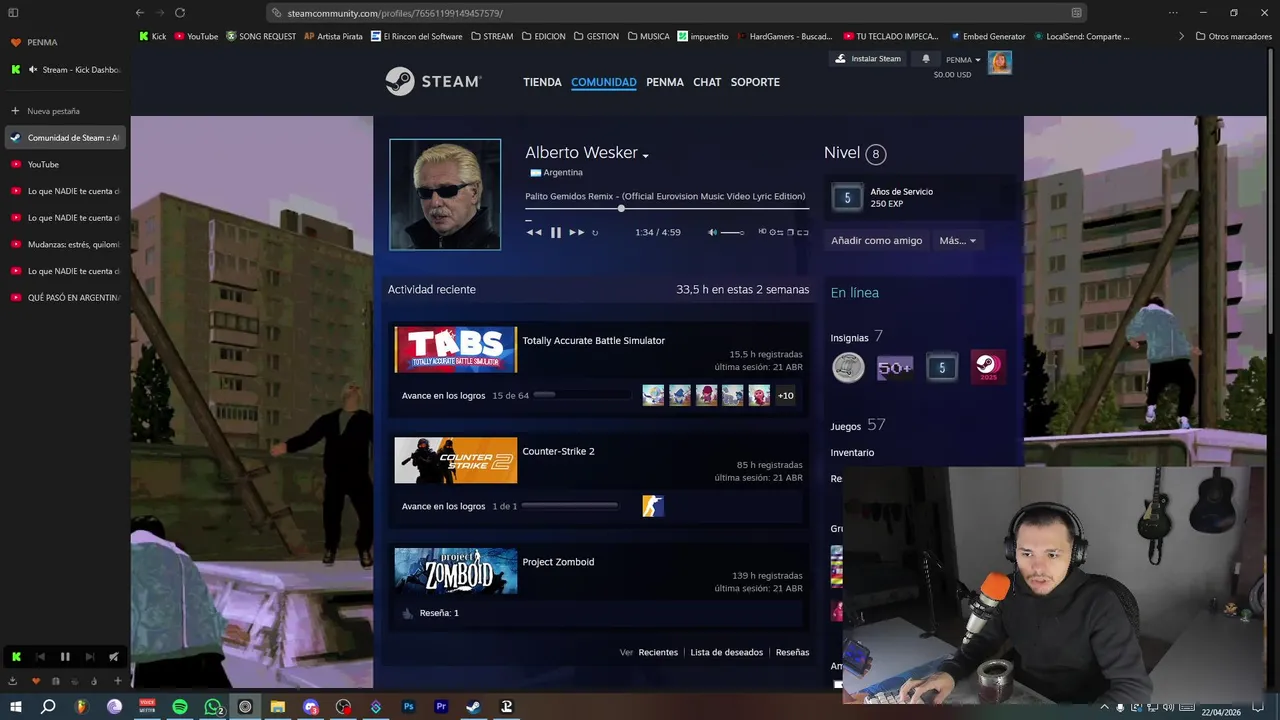
Task: Open Lista de deseados link
Action: [x=726, y=653]
